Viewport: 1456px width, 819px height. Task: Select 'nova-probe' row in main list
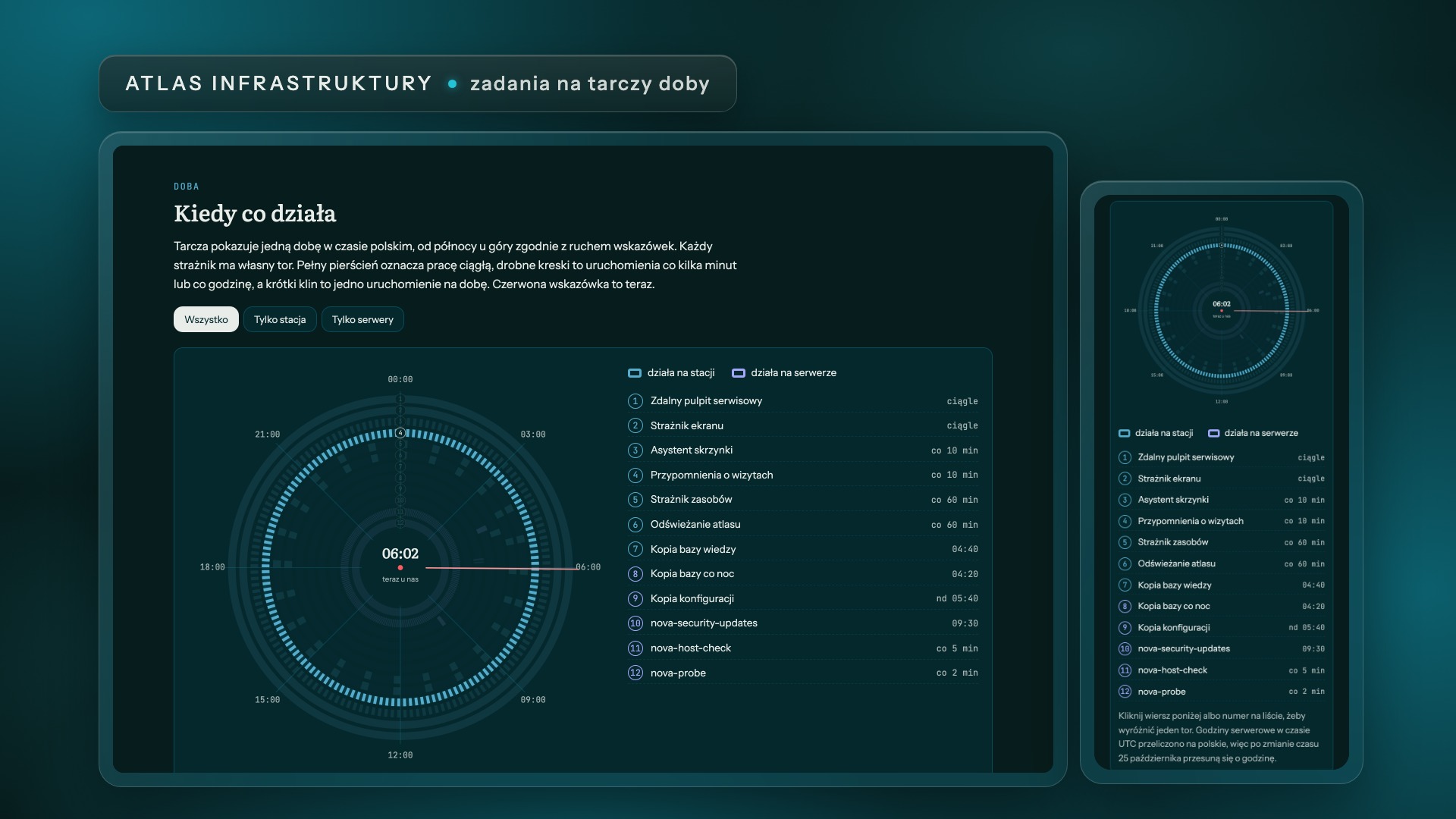coord(803,673)
